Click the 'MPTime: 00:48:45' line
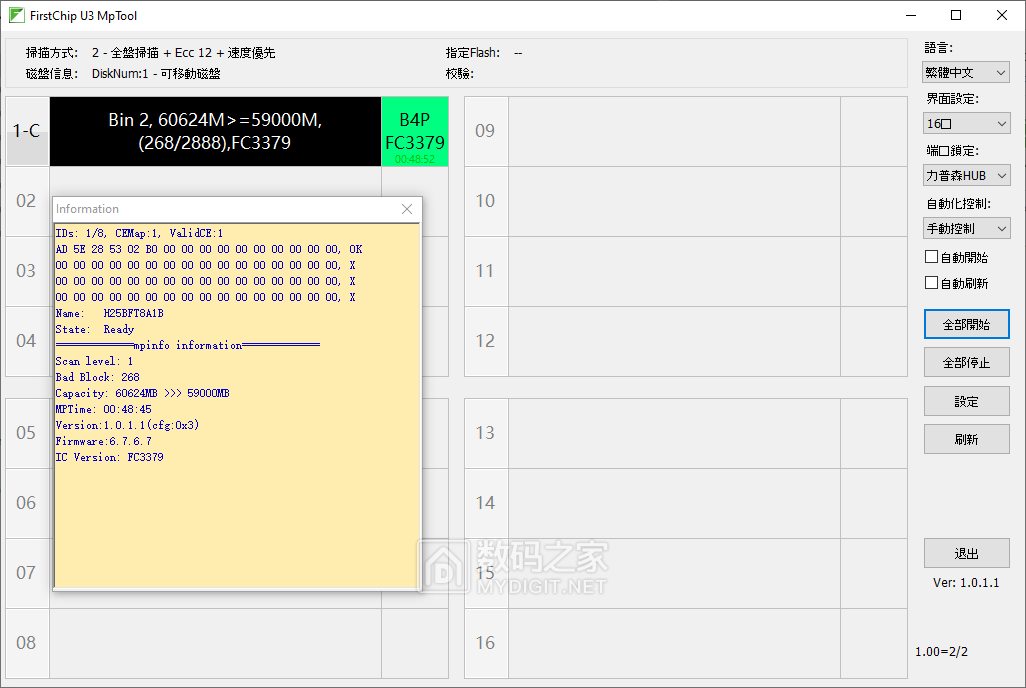This screenshot has width=1026, height=688. click(103, 409)
